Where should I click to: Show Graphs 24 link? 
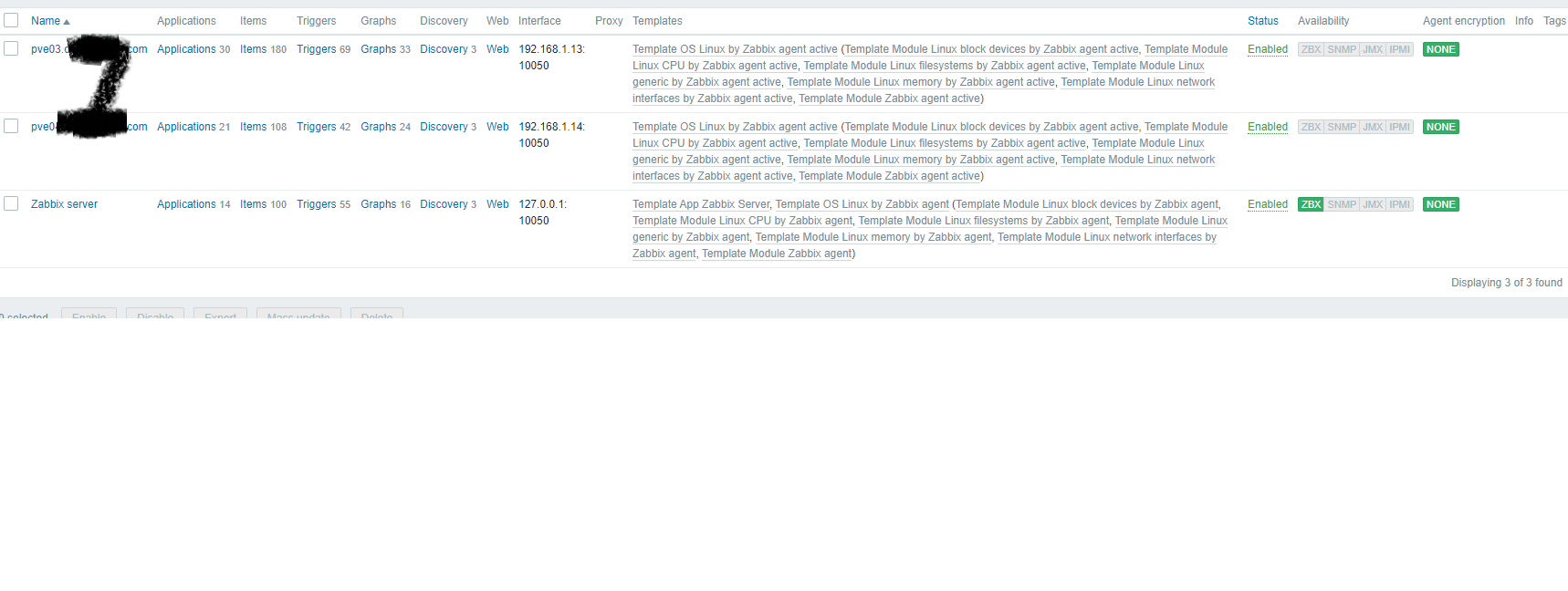click(x=378, y=127)
